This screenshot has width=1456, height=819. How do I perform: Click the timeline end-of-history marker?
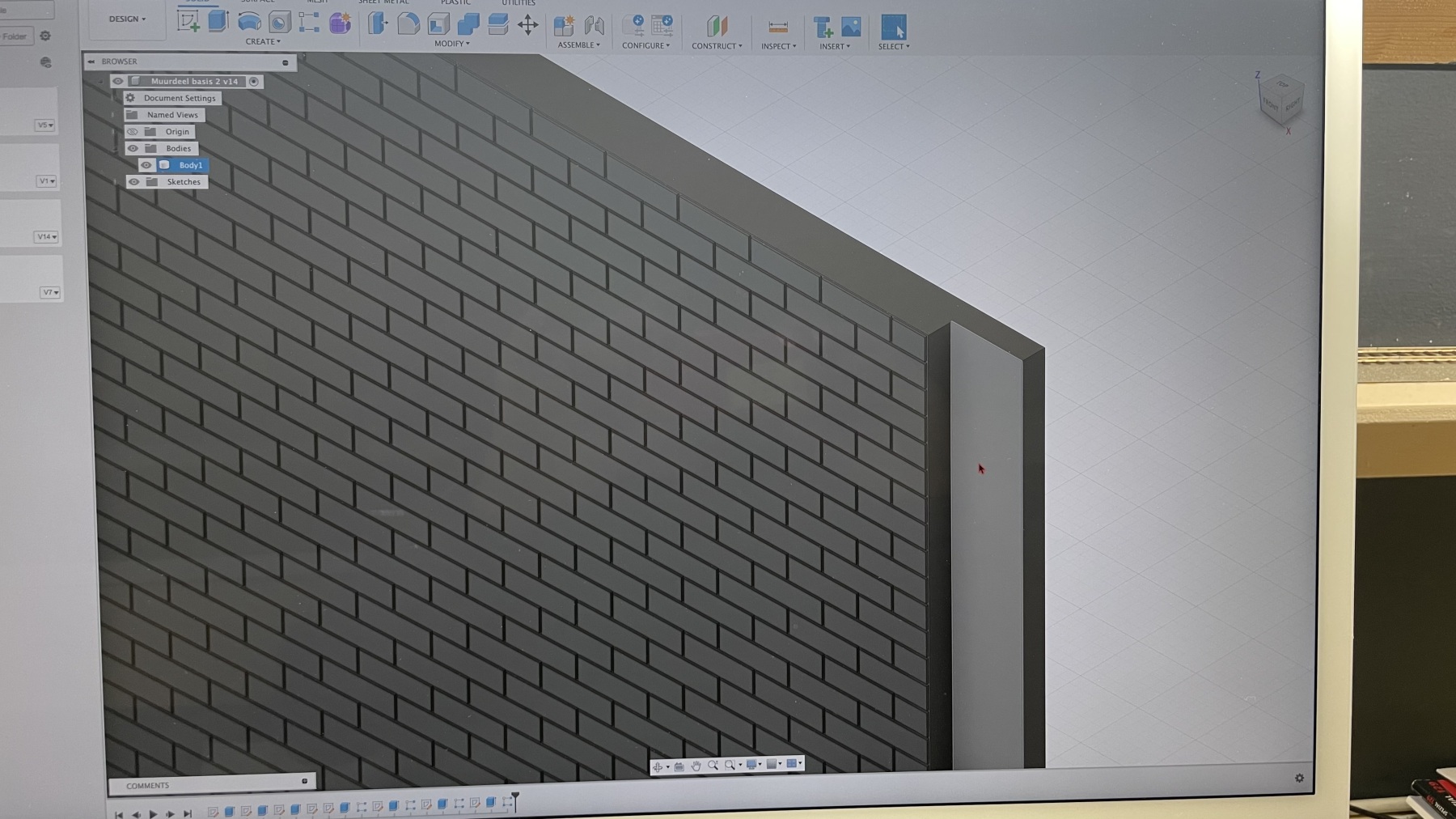pyautogui.click(x=515, y=801)
